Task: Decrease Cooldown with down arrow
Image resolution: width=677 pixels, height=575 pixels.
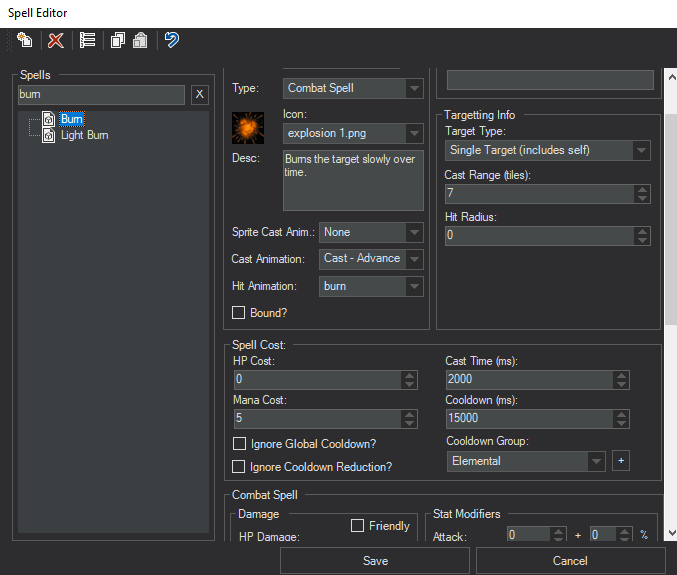Action: pyautogui.click(x=621, y=423)
